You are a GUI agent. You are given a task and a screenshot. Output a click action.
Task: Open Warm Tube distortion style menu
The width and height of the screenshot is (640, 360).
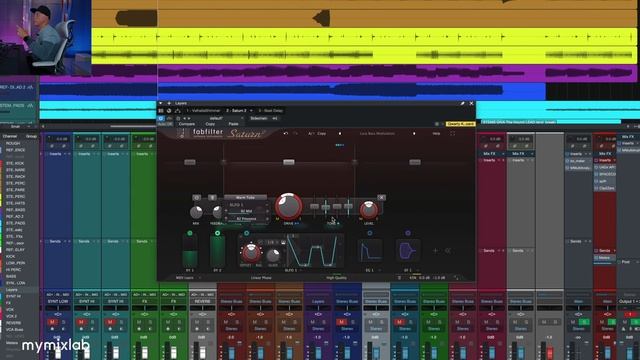click(245, 198)
